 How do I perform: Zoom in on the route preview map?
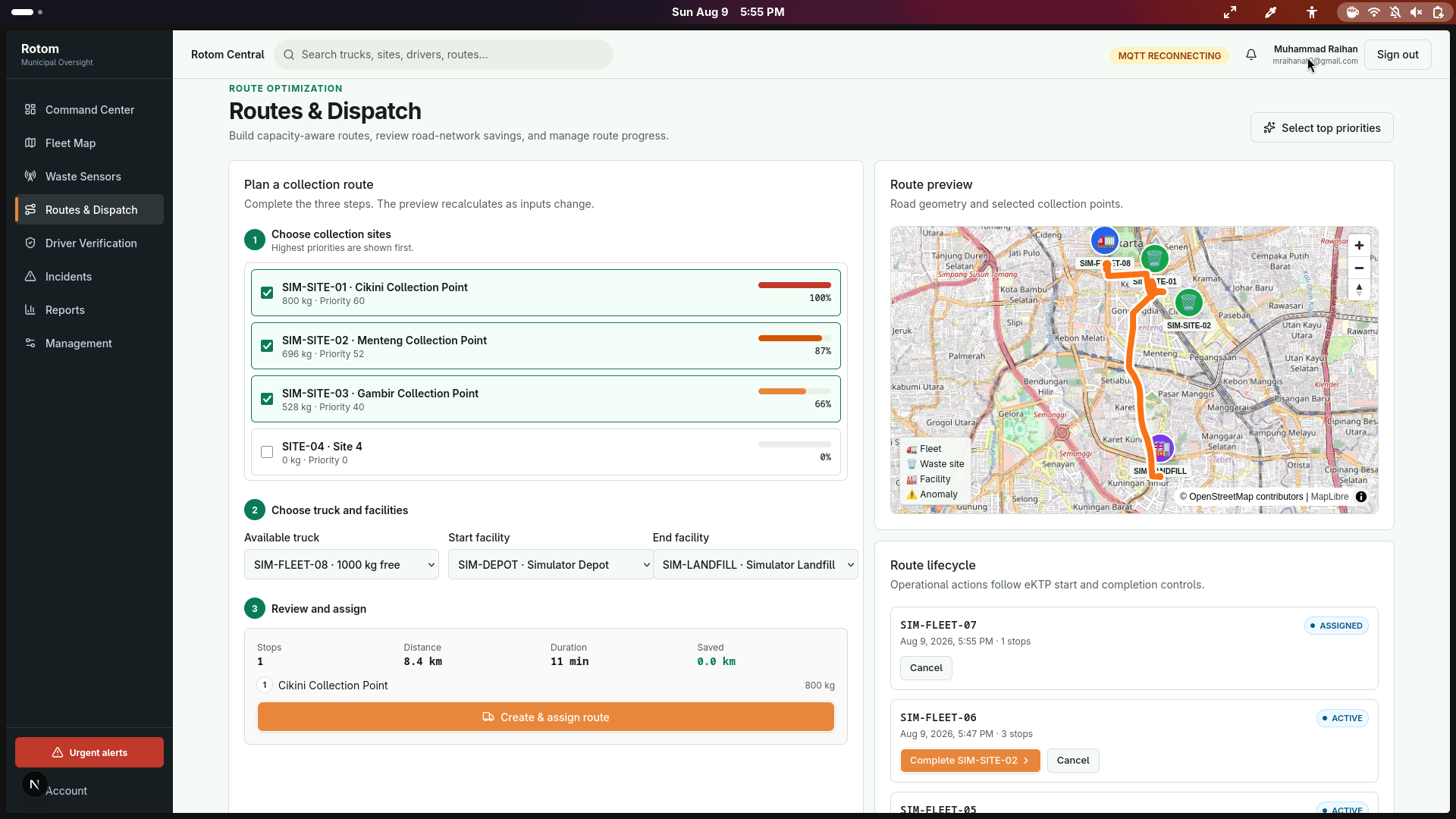pos(1359,246)
